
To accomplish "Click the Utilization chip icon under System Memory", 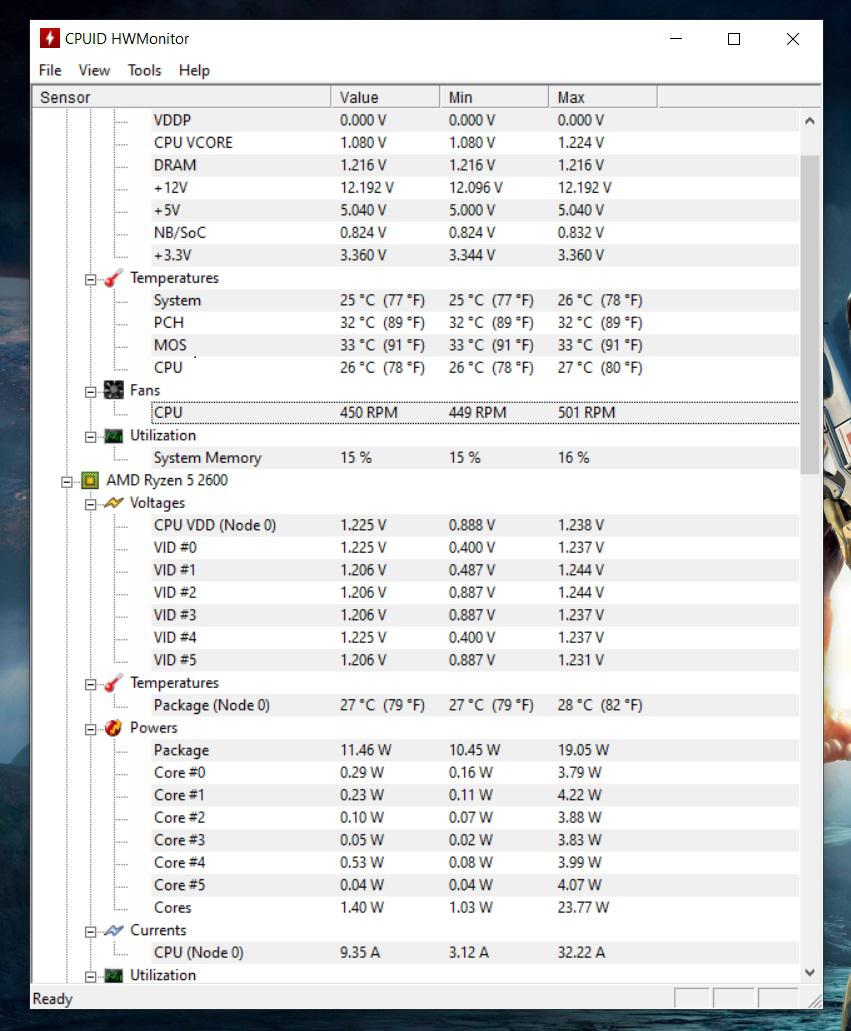I will (x=114, y=436).
